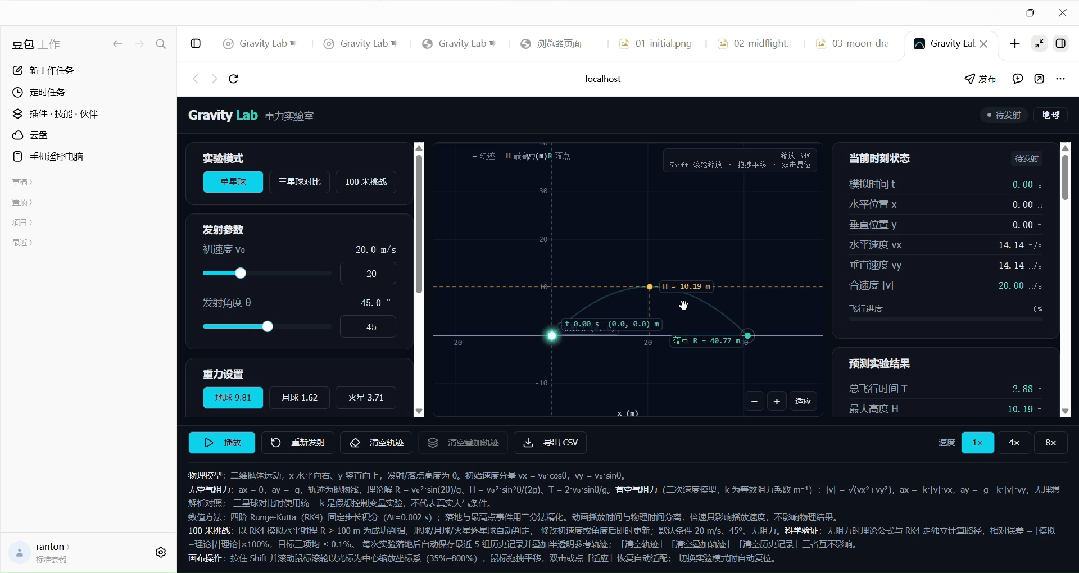Open settings gear next to ranlon
The width and height of the screenshot is (1079, 573).
(161, 552)
